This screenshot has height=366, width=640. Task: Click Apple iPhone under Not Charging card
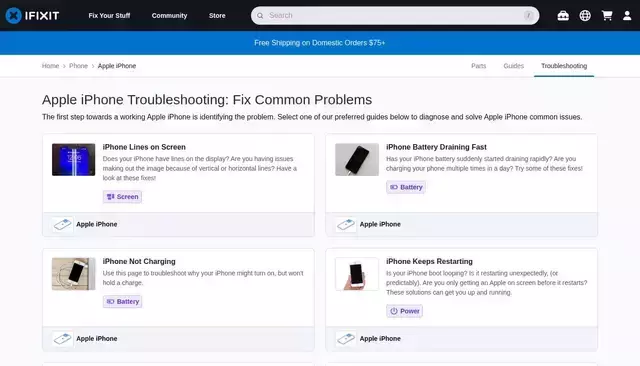click(97, 339)
